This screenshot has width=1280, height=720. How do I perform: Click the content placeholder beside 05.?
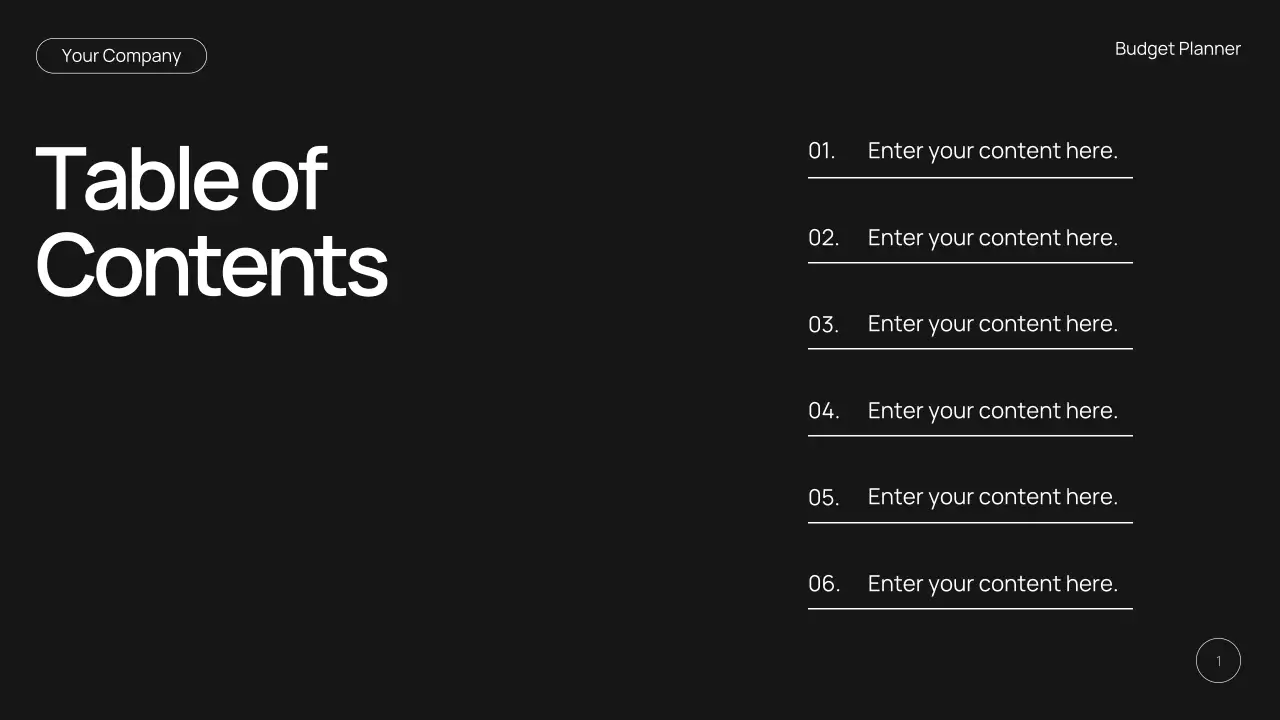click(992, 497)
